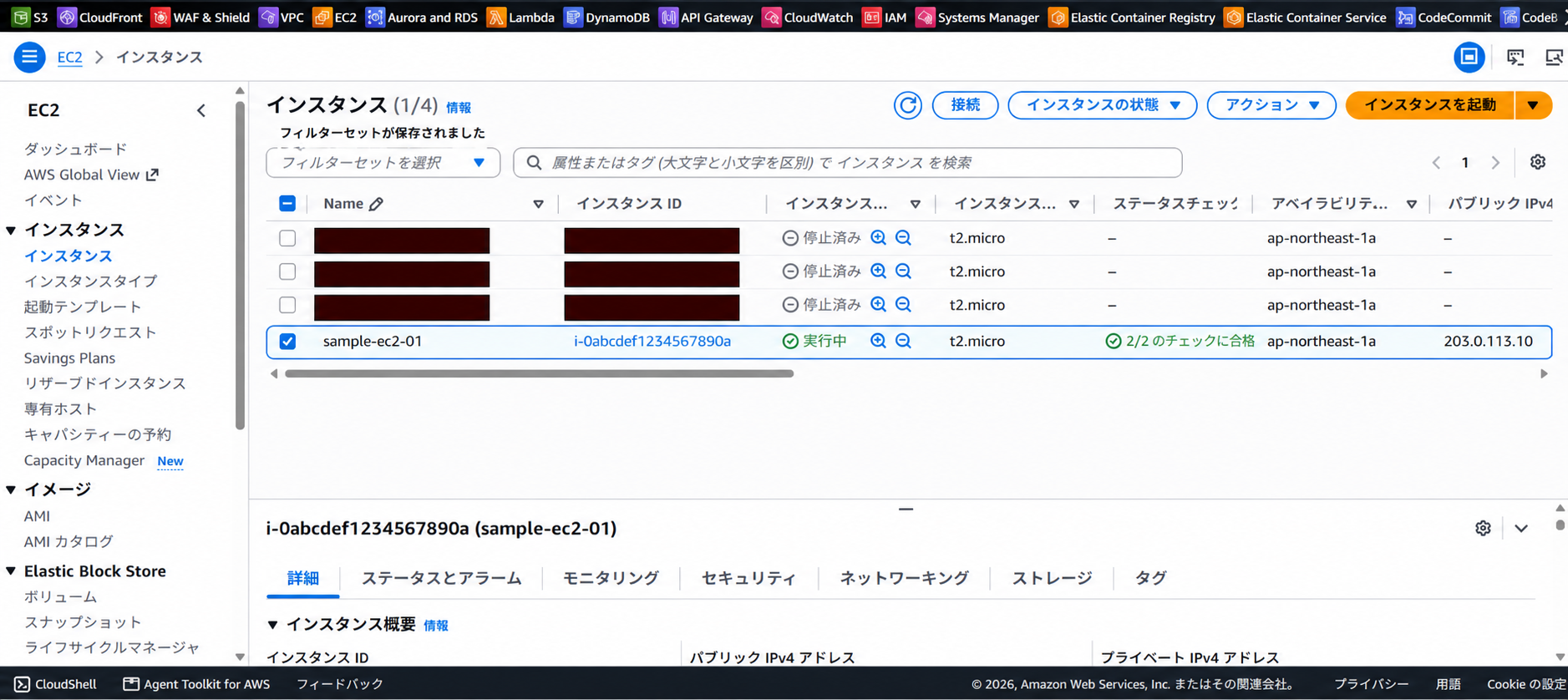Image resolution: width=1568 pixels, height=700 pixels.
Task: Click the EC2 breadcrumb link
Action: 69,57
